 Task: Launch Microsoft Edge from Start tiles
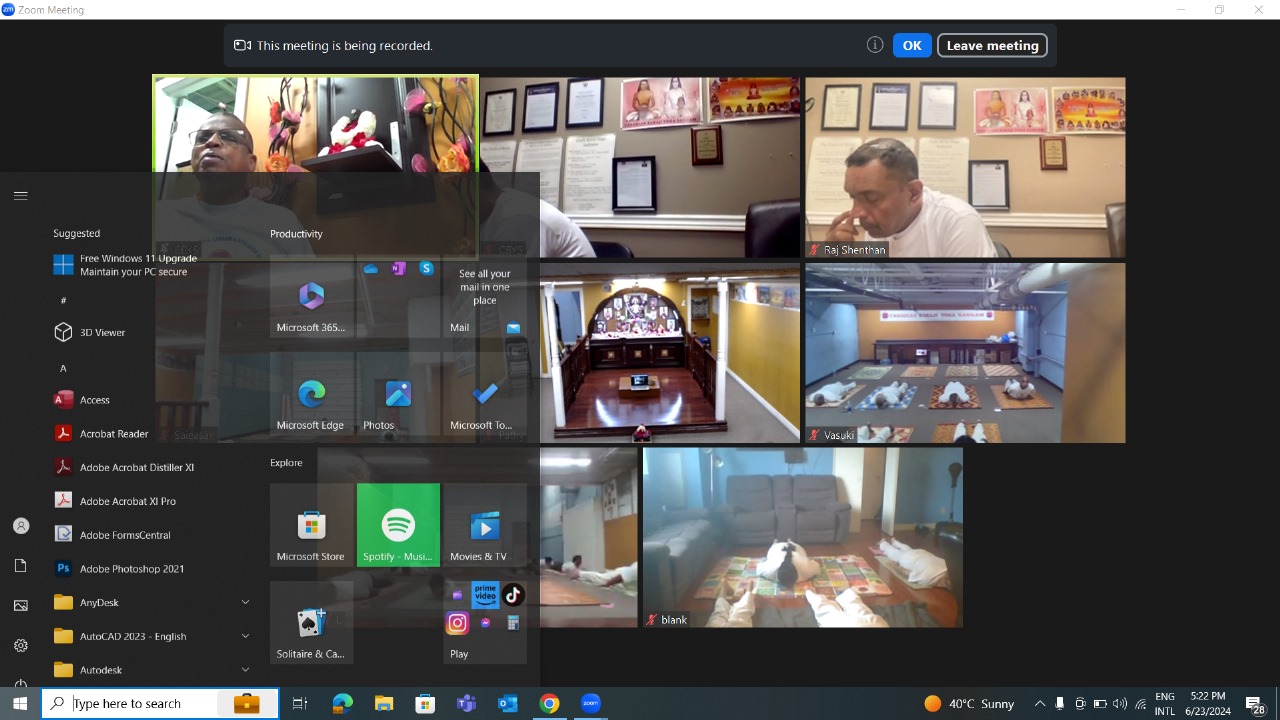click(311, 393)
